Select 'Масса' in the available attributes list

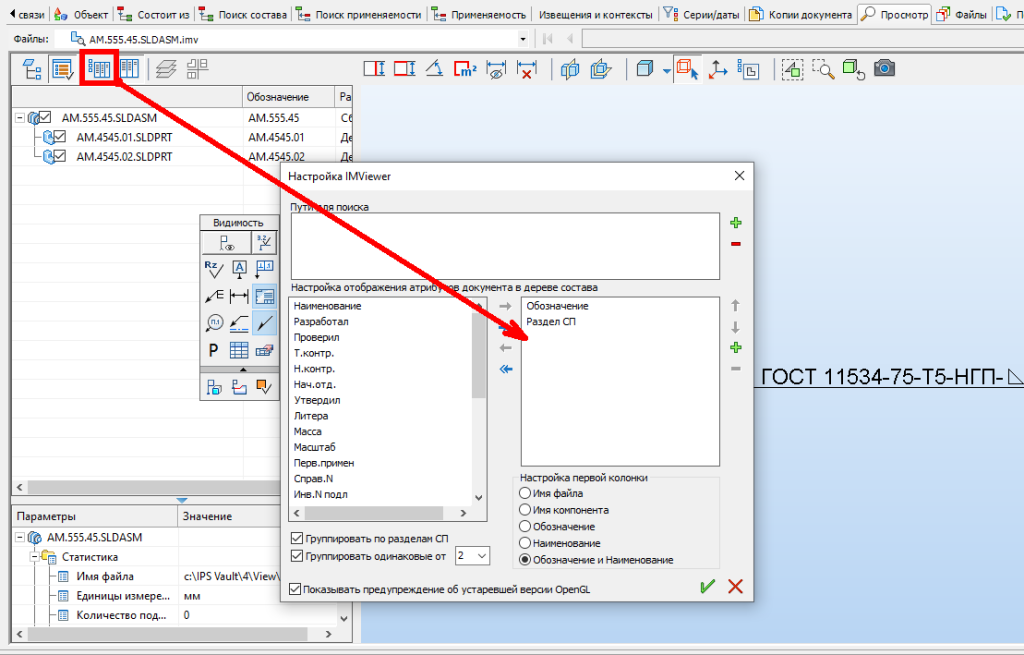[x=308, y=432]
